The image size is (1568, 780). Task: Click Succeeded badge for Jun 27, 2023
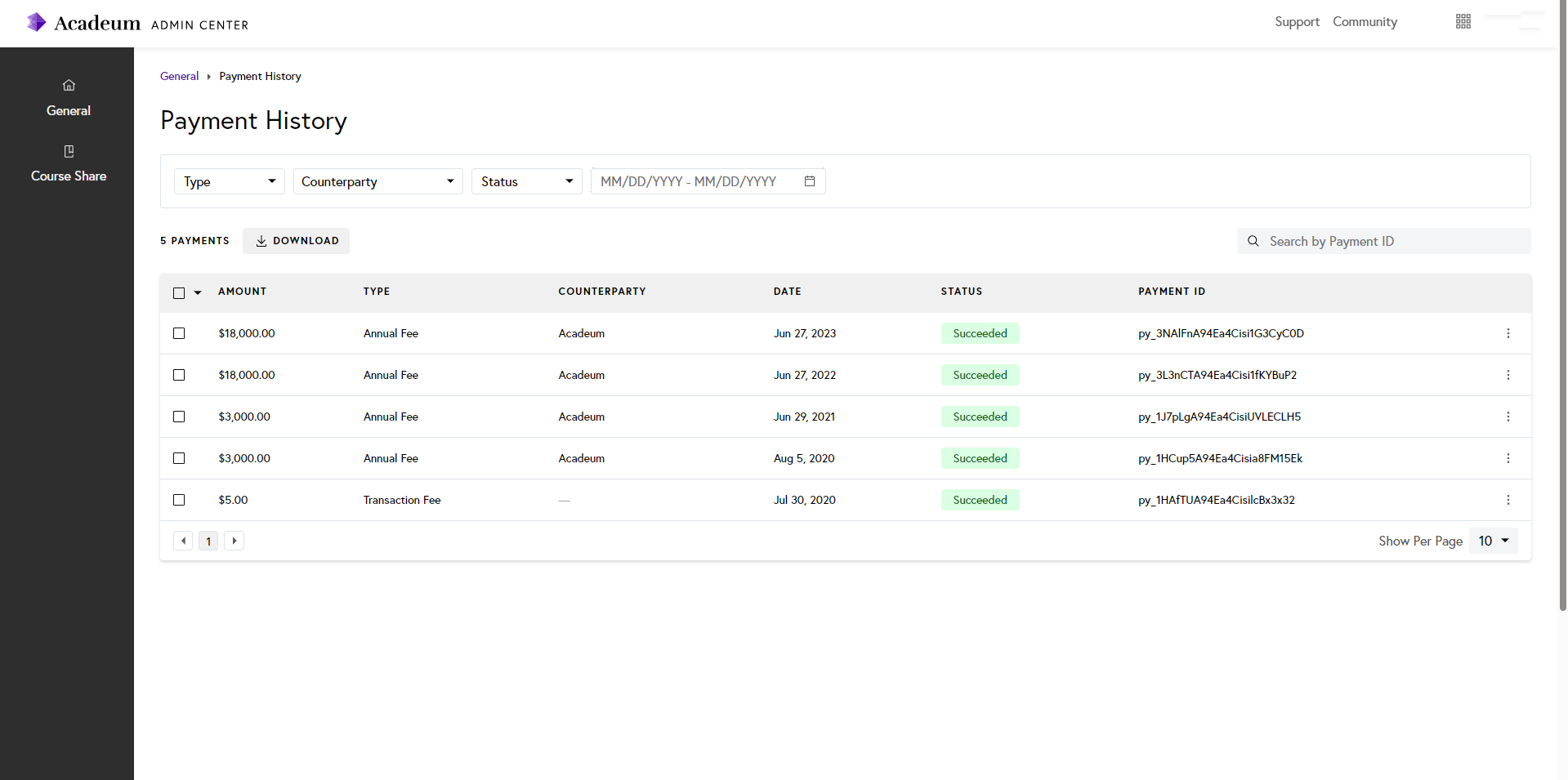coord(980,333)
